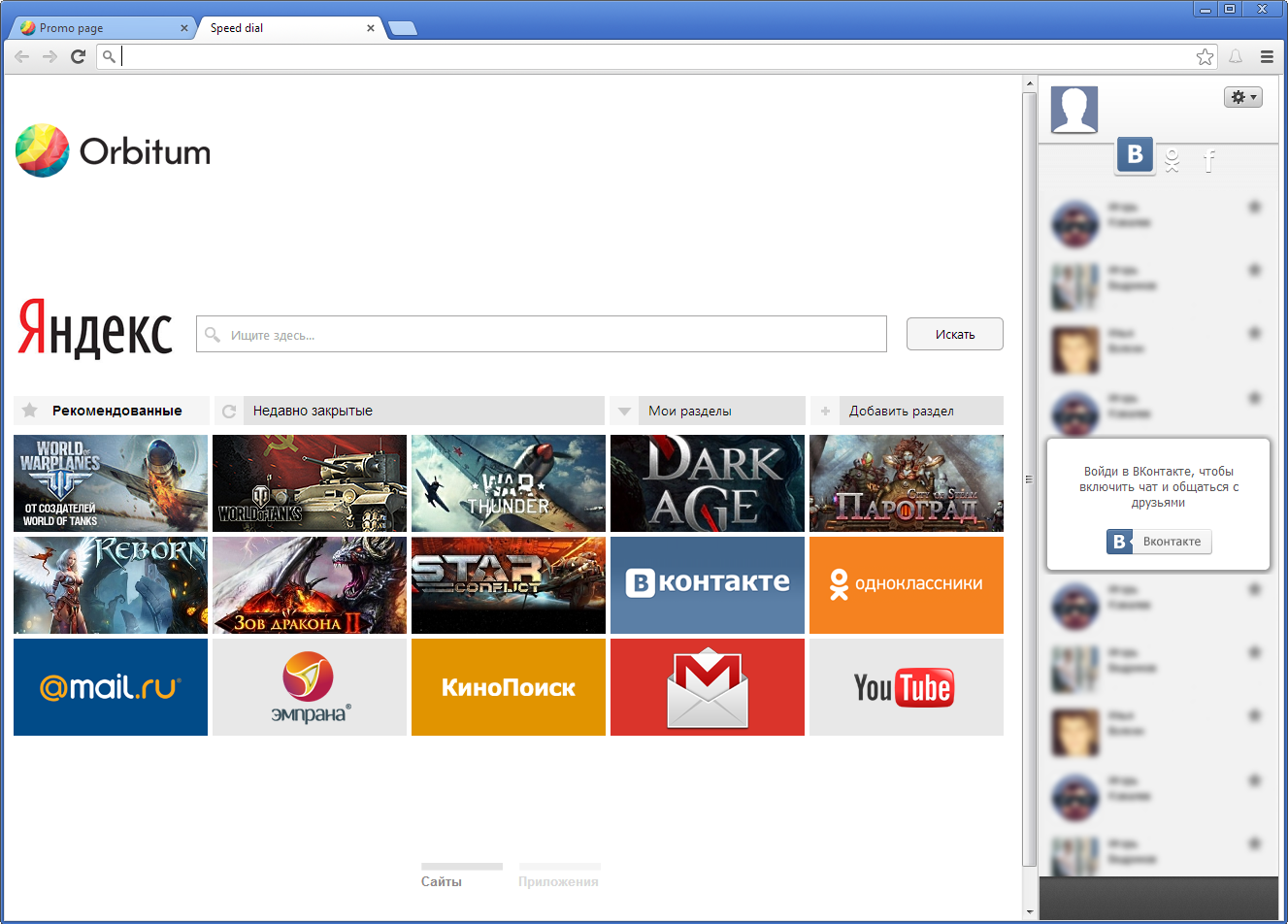Click the Искать search button
1288x924 pixels.
[x=955, y=334]
